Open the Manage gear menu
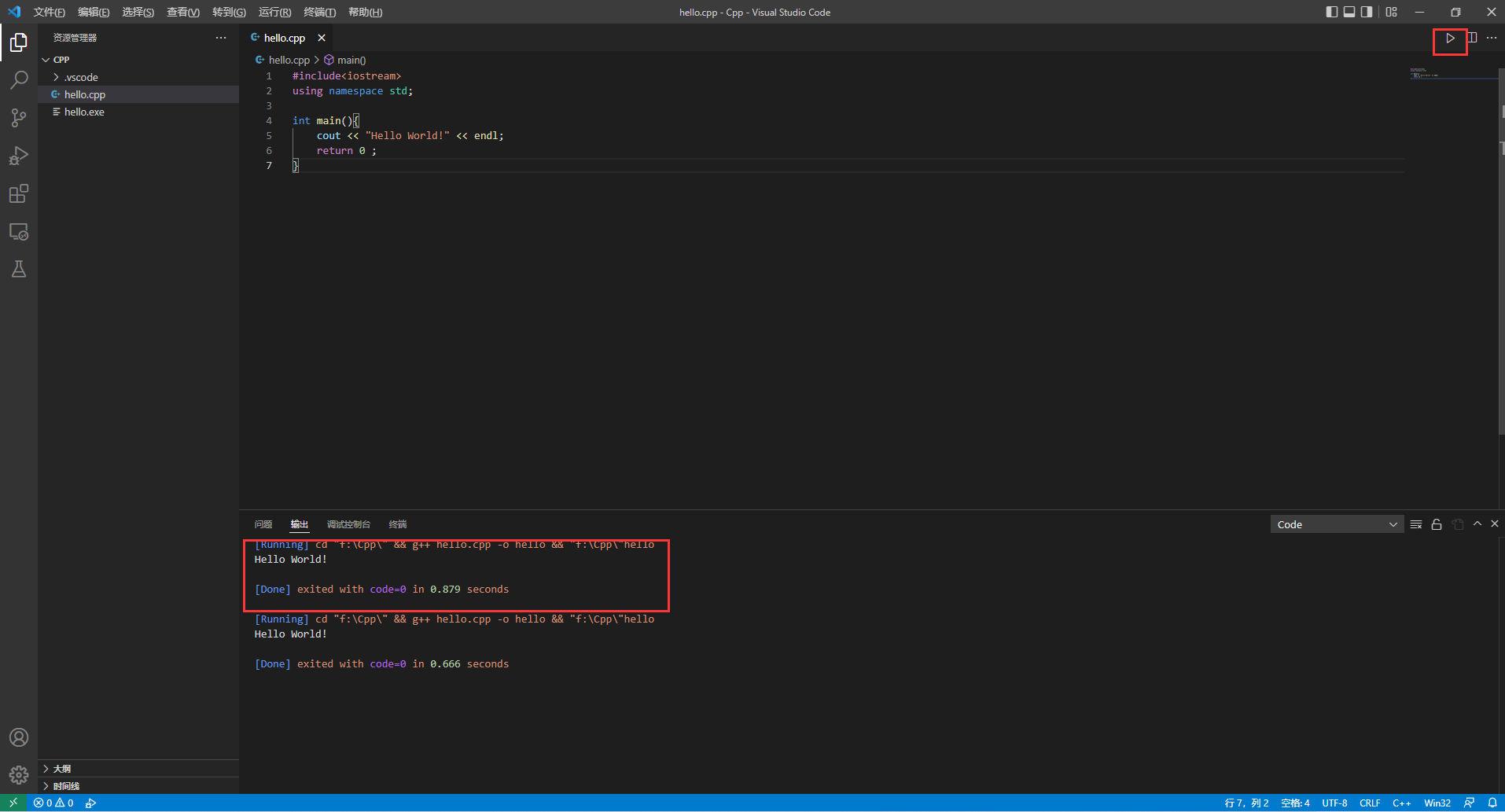 pos(19,774)
